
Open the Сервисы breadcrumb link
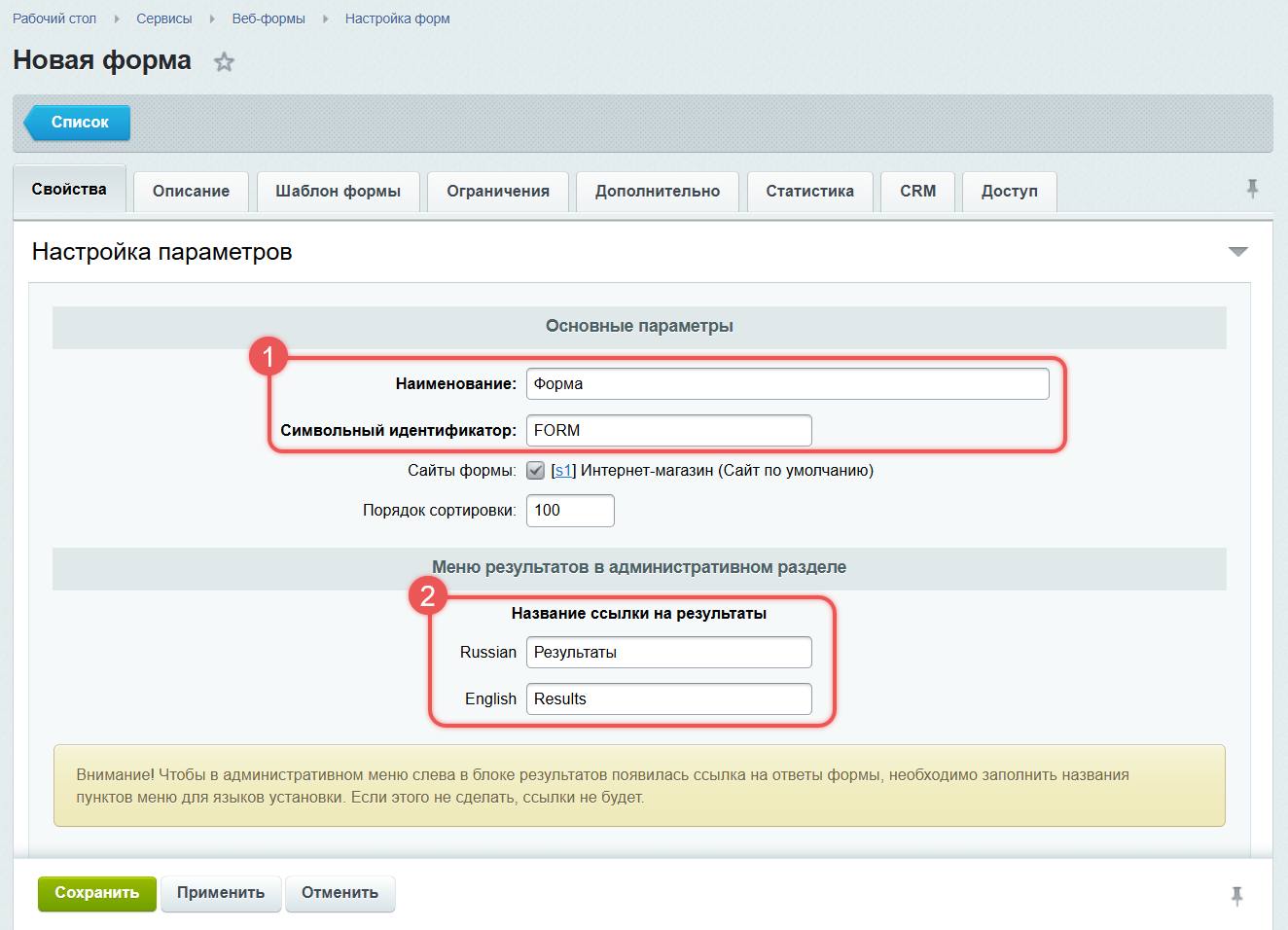pyautogui.click(x=164, y=18)
